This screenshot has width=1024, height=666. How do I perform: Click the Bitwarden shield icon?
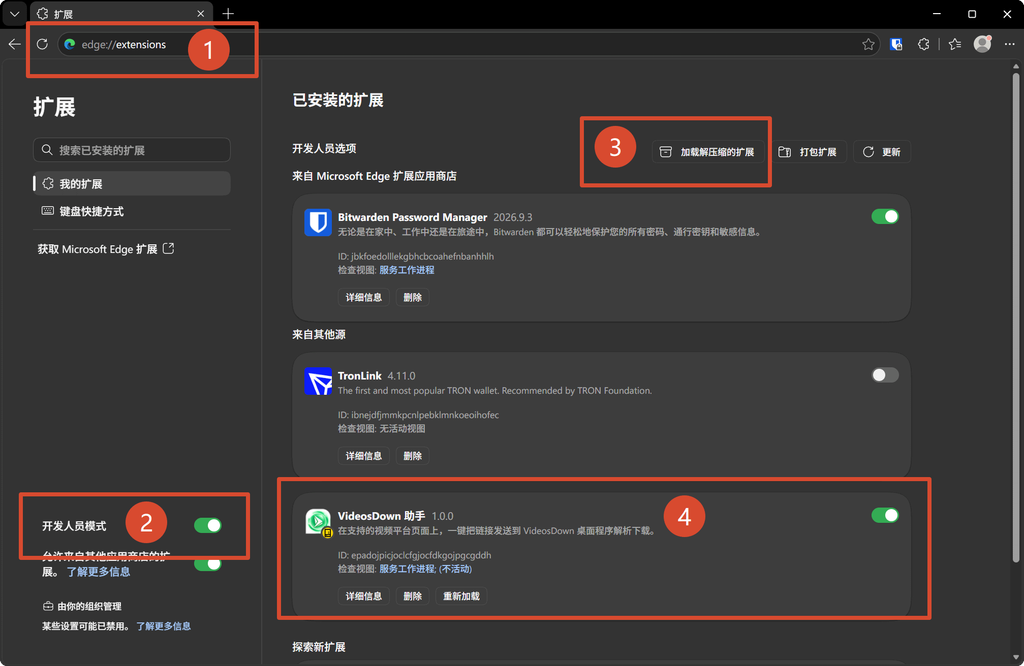click(x=318, y=223)
